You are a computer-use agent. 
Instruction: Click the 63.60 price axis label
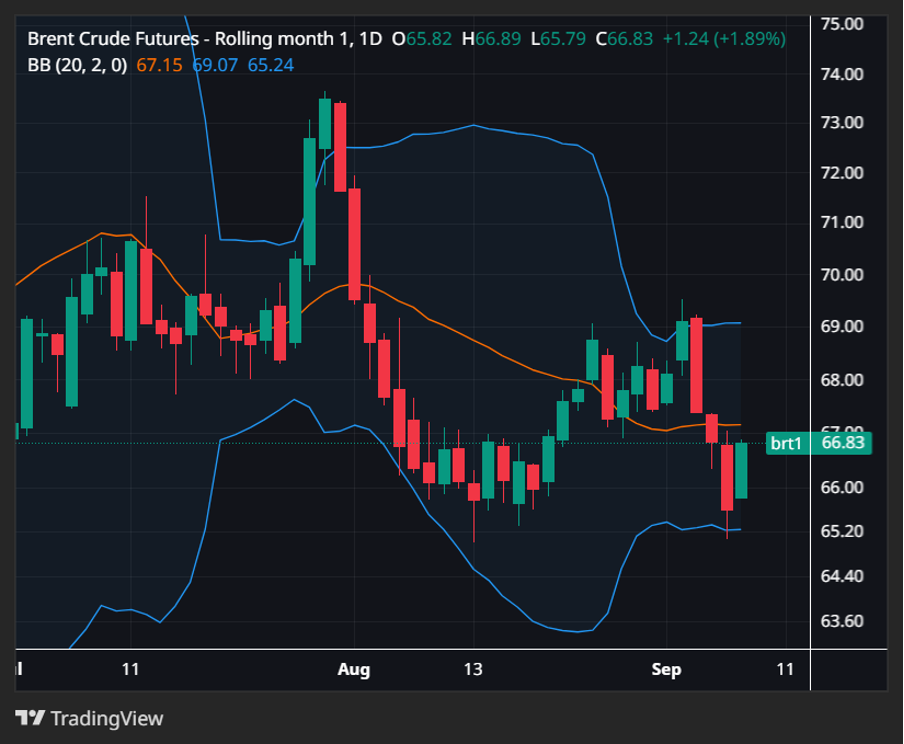[x=840, y=621]
